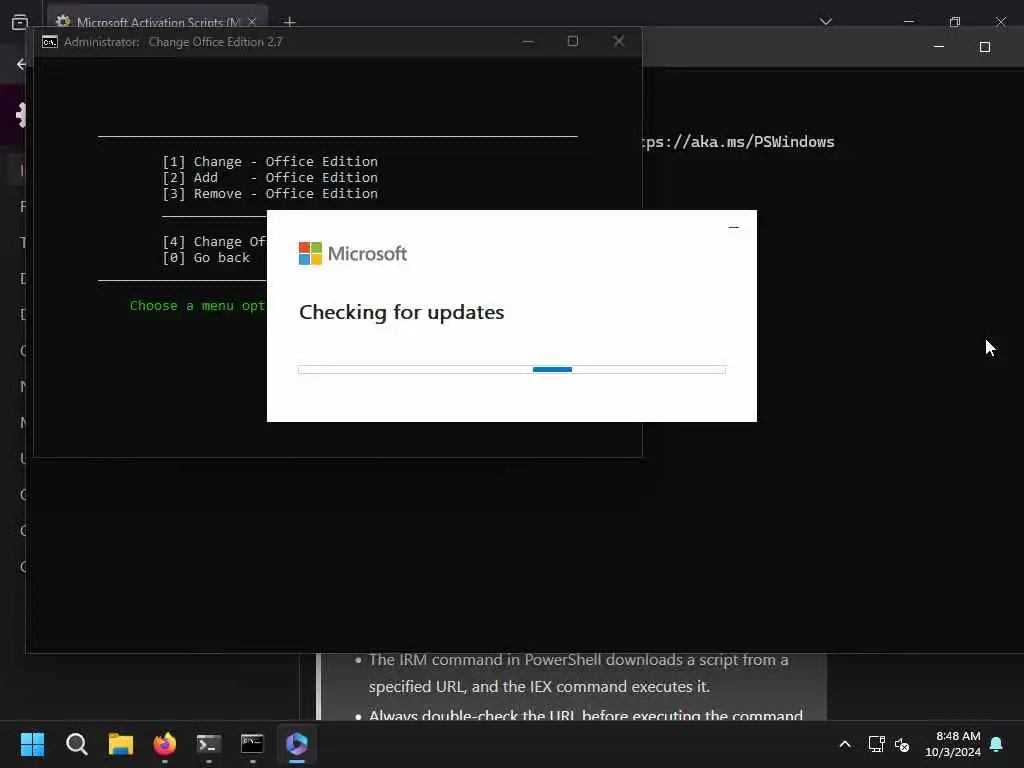Image resolution: width=1024 pixels, height=768 pixels.
Task: Show hidden system tray icons
Action: point(844,744)
